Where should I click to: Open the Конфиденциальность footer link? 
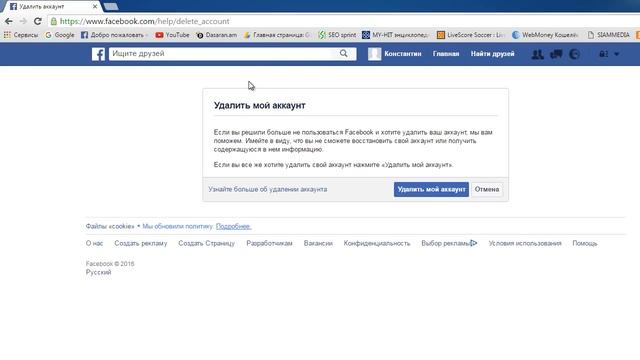click(377, 243)
